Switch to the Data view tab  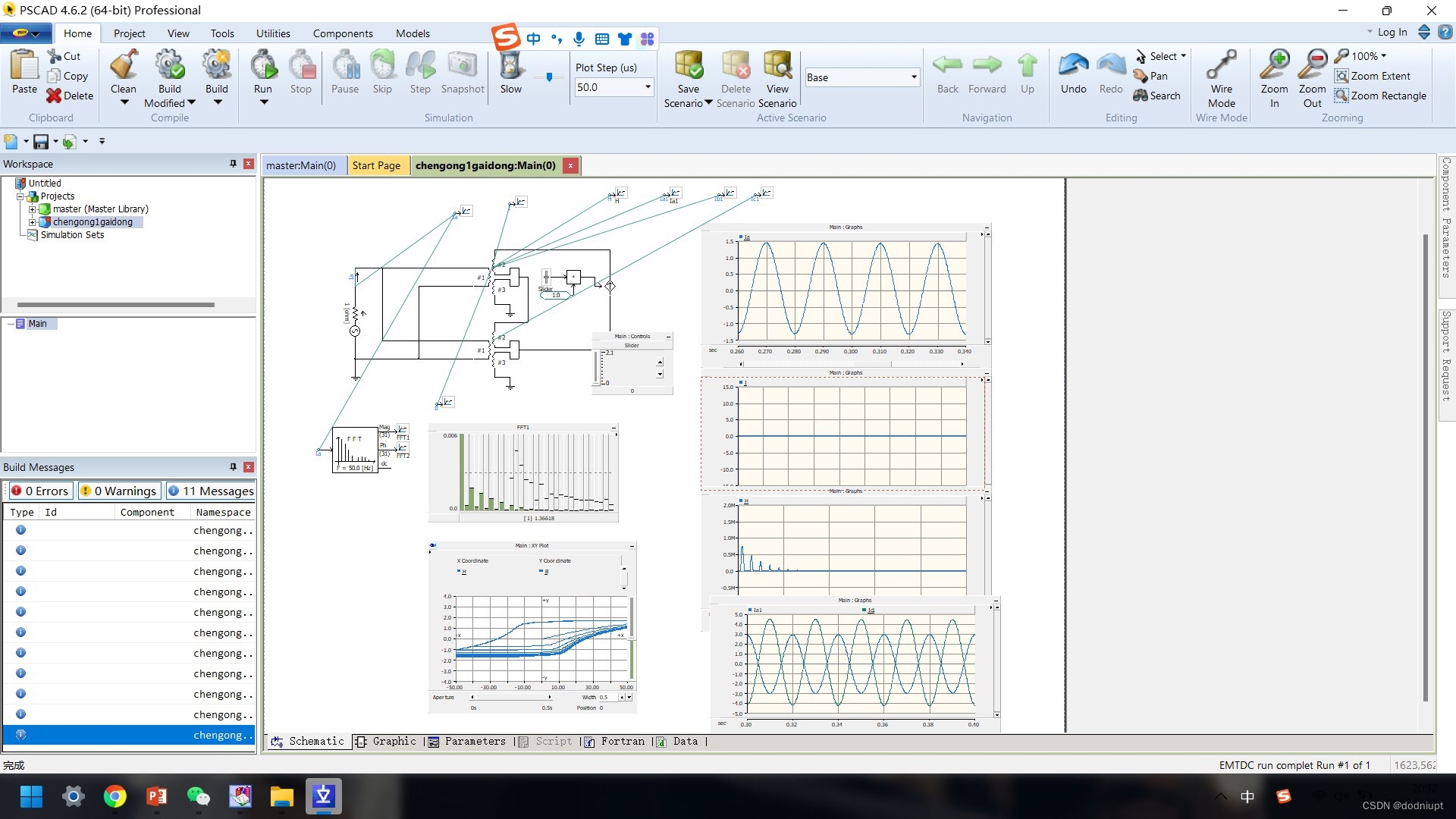click(677, 741)
